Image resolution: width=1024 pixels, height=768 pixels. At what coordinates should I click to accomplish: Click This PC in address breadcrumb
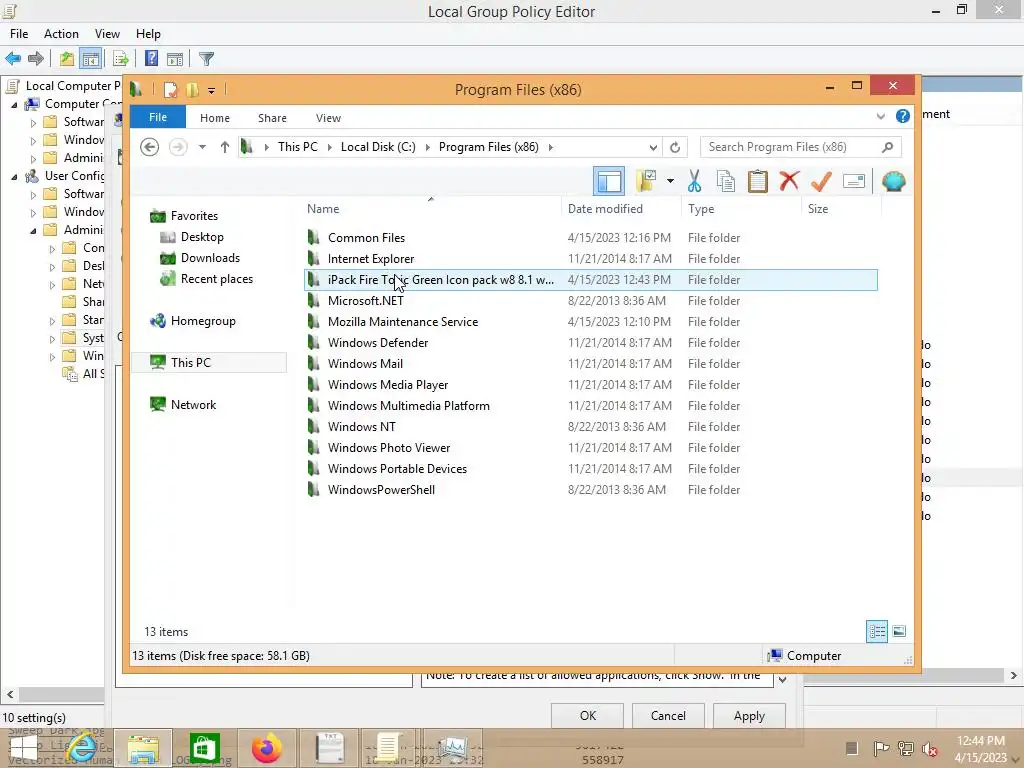pyautogui.click(x=298, y=147)
